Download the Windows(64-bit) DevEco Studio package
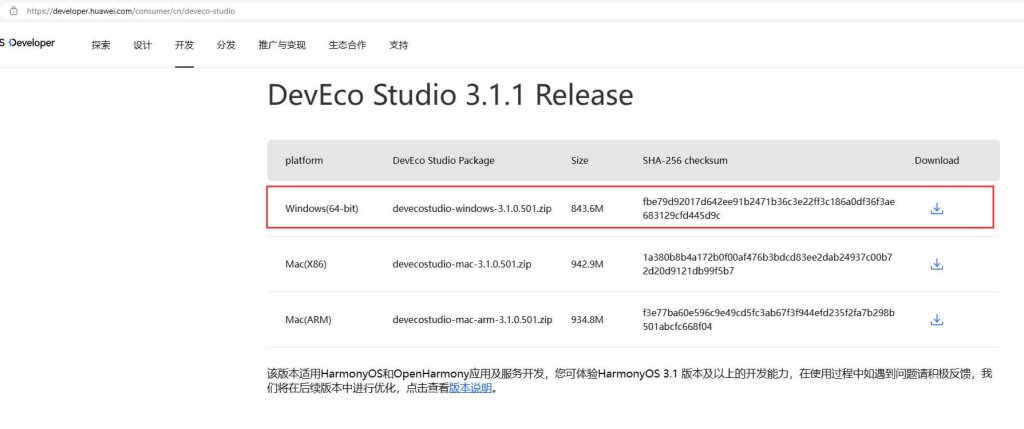The width and height of the screenshot is (1024, 429). point(936,208)
